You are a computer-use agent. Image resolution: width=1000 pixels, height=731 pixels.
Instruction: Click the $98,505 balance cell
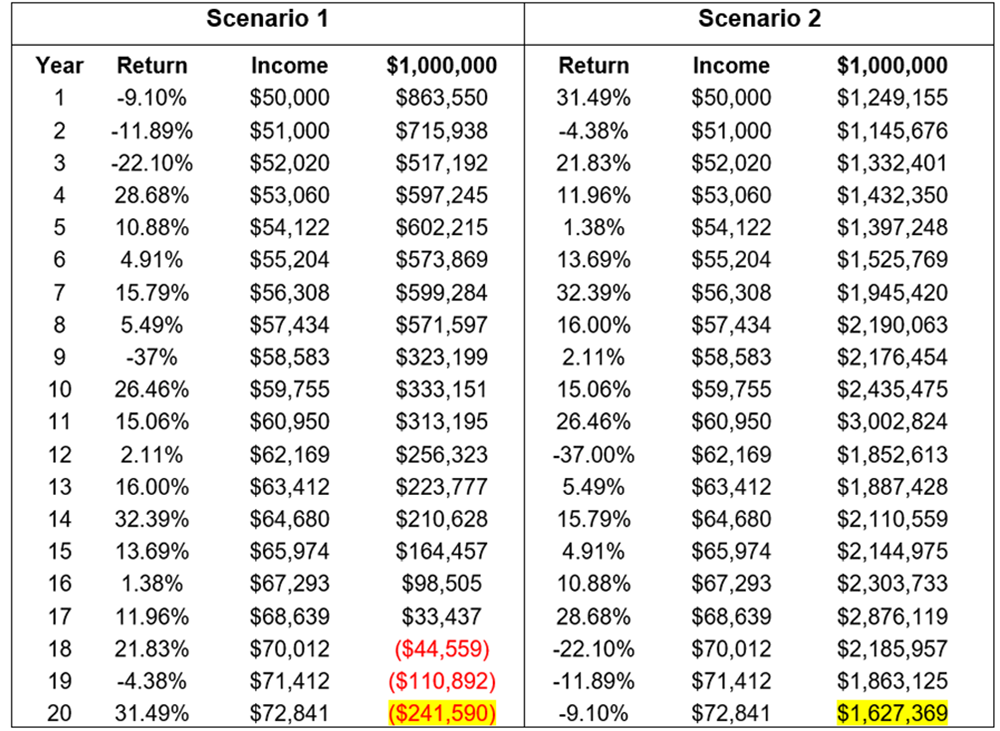441,584
